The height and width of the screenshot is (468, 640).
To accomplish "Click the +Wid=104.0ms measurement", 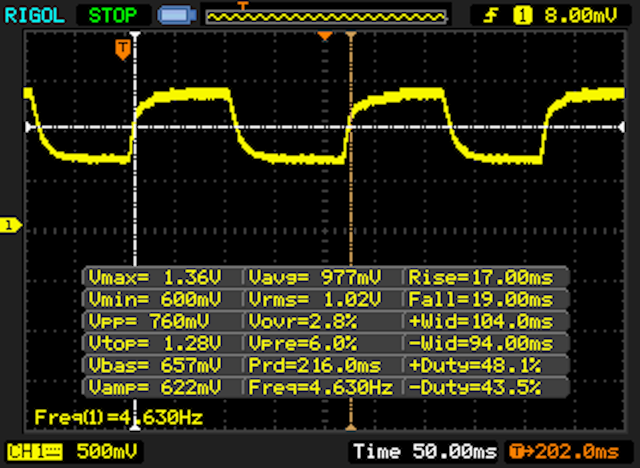I will click(x=481, y=322).
